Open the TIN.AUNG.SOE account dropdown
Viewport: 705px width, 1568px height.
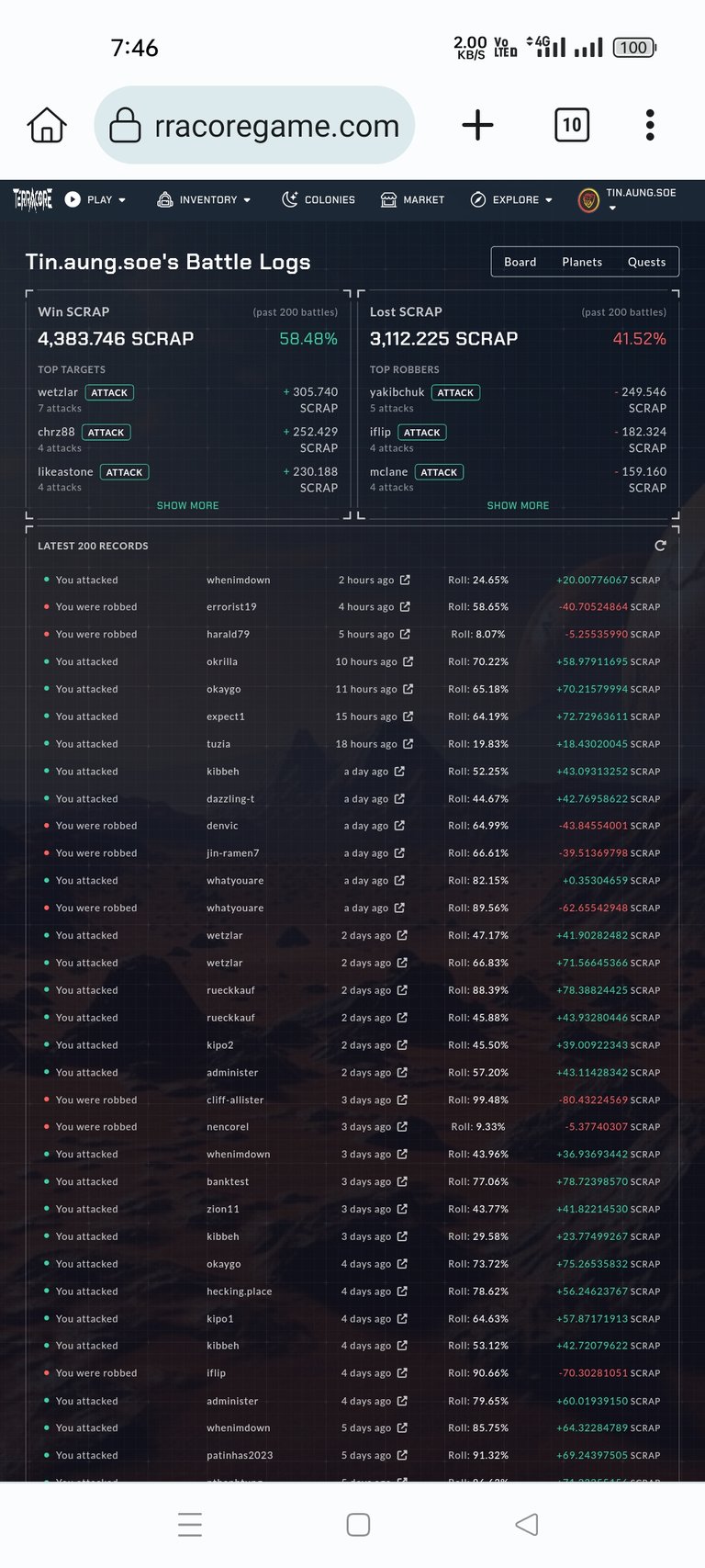click(x=627, y=199)
